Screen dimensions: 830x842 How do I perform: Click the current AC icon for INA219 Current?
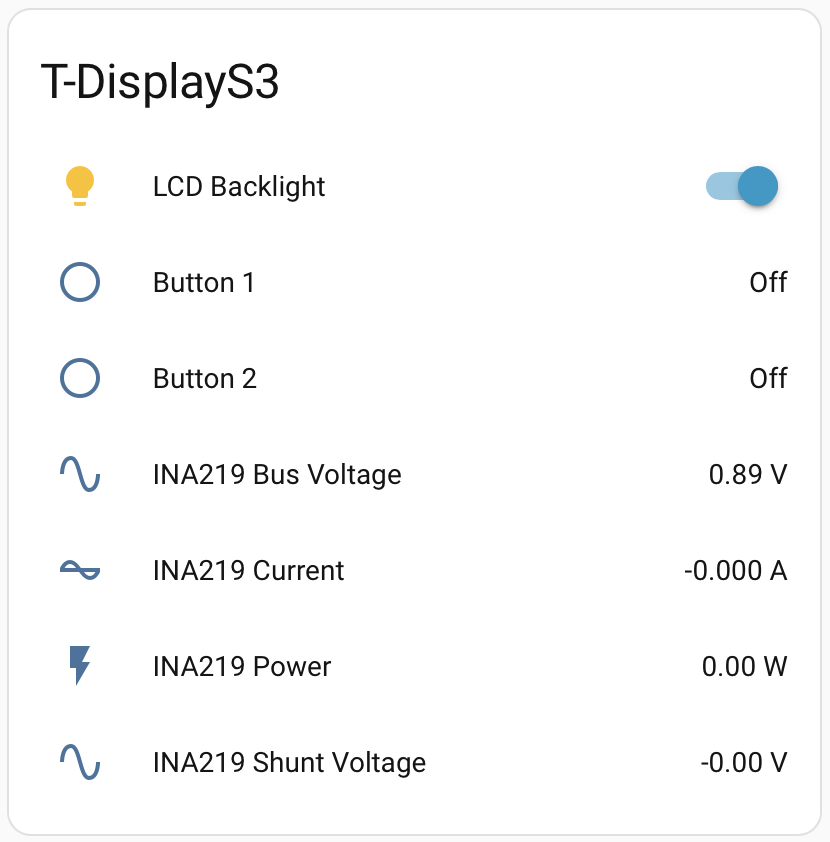tap(80, 570)
